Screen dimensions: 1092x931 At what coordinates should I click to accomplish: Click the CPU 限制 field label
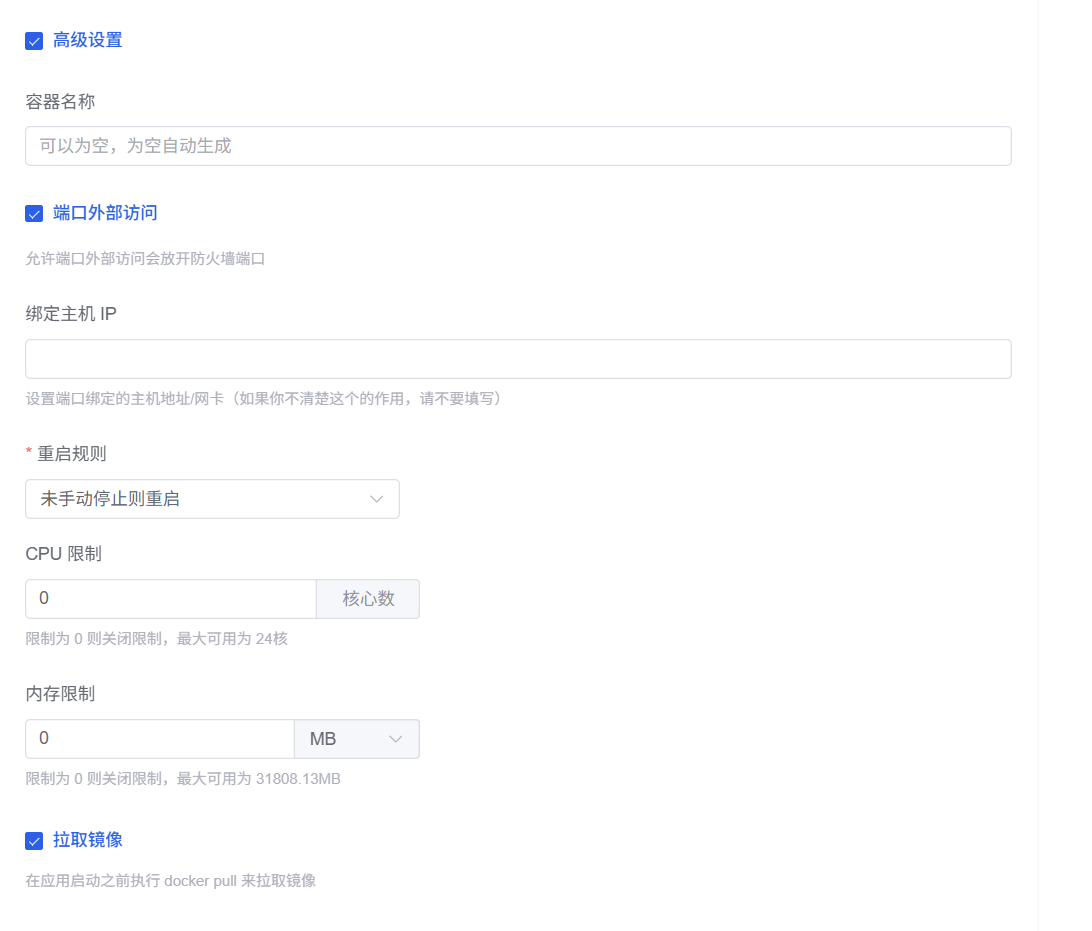tap(63, 553)
